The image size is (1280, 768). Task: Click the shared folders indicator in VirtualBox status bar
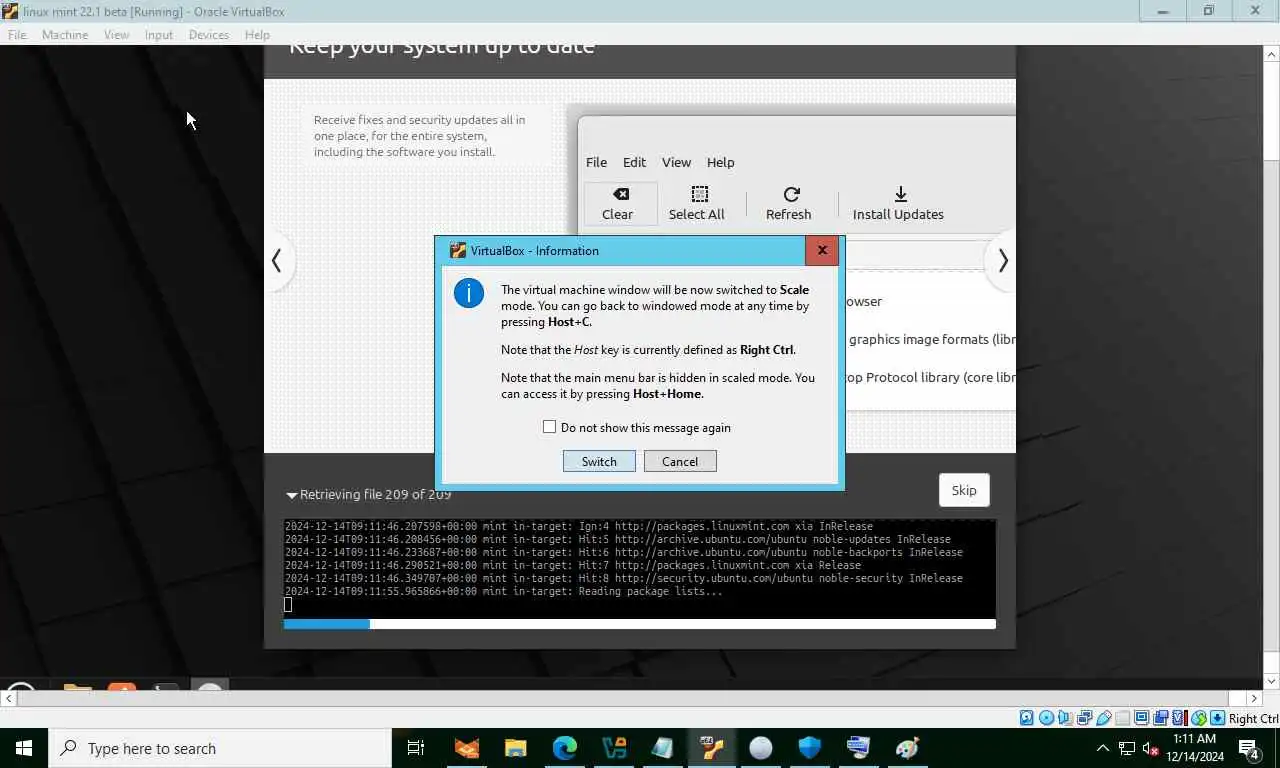click(1122, 718)
